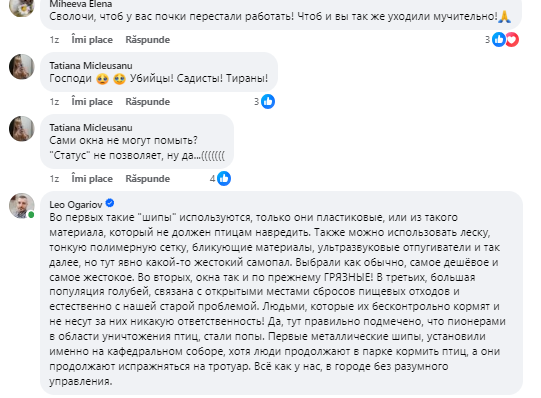Screen dimensions: 541x398
Task: Open the Tatiana Micleusanu name above the "Сами окна" comment
Action: [91, 128]
